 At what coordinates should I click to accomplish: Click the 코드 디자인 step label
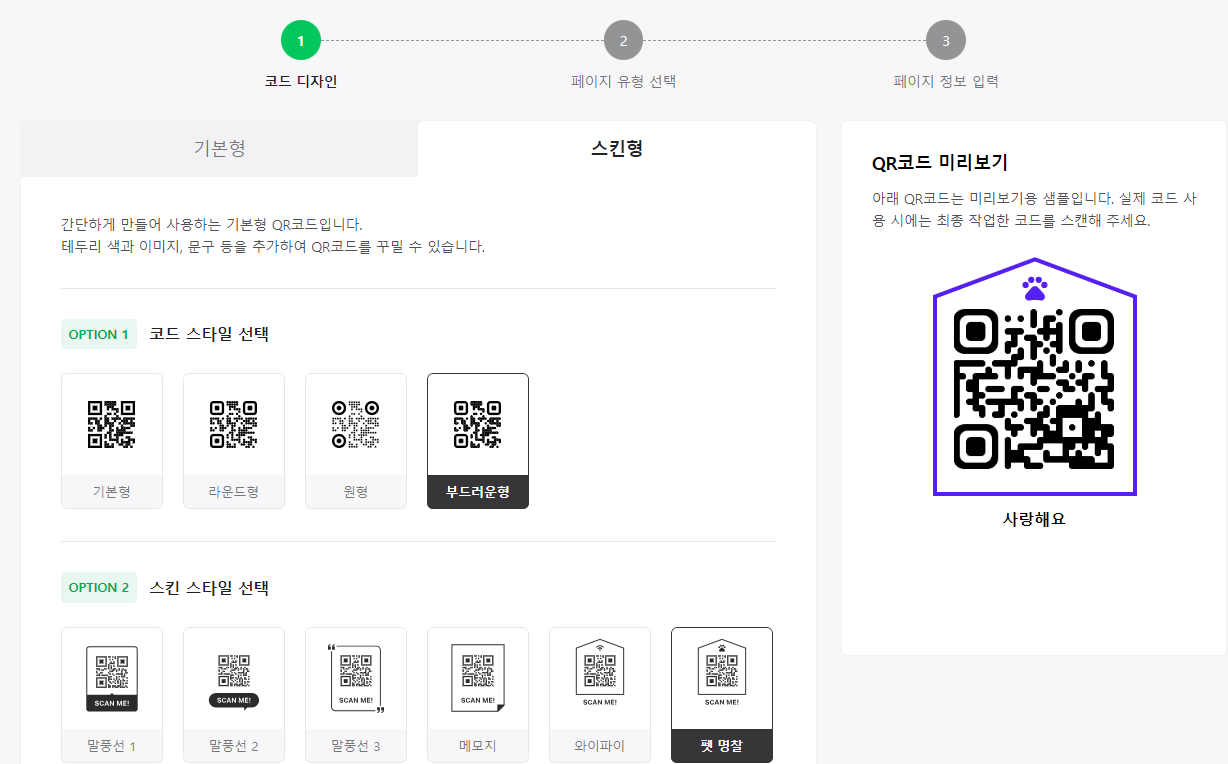(301, 82)
